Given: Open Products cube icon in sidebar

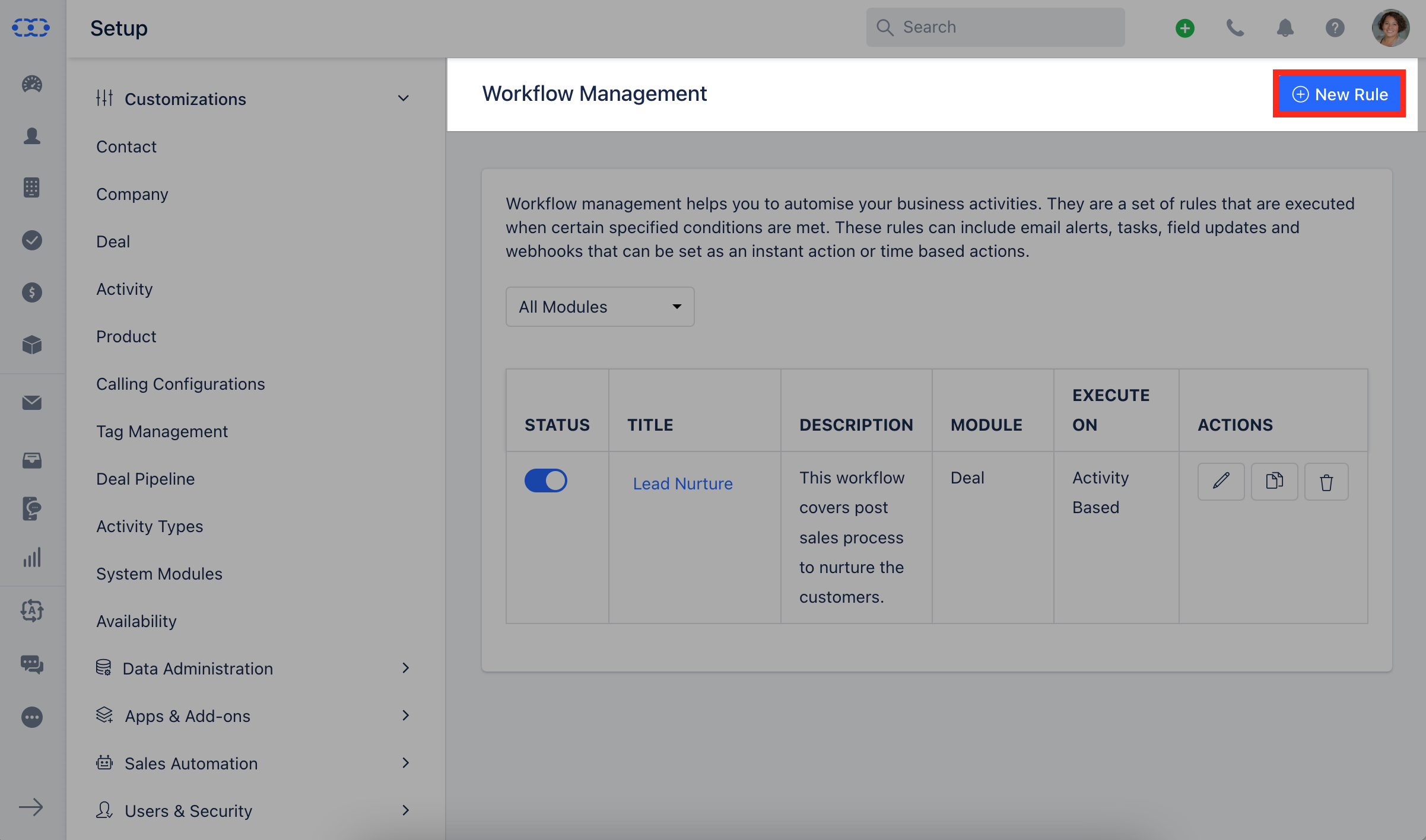Looking at the screenshot, I should click(32, 344).
